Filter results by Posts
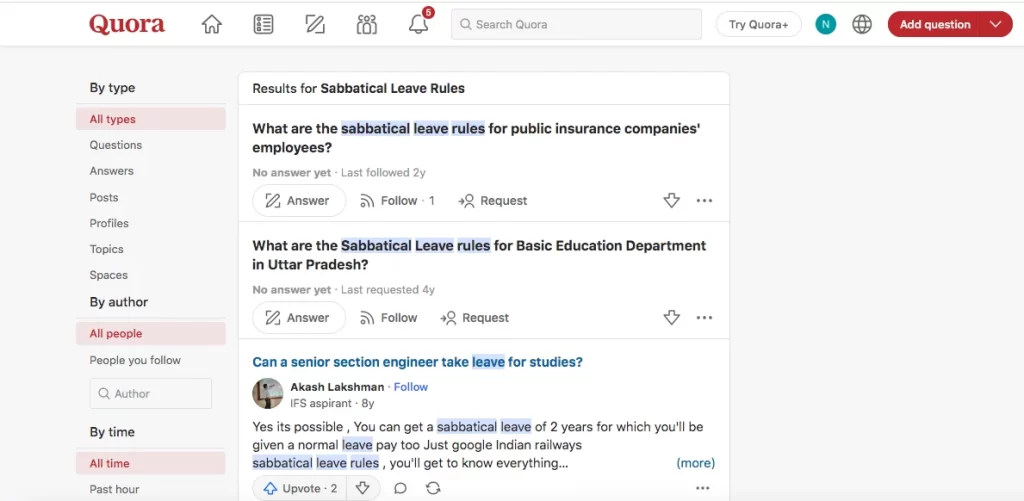The height and width of the screenshot is (501, 1024). 104,197
